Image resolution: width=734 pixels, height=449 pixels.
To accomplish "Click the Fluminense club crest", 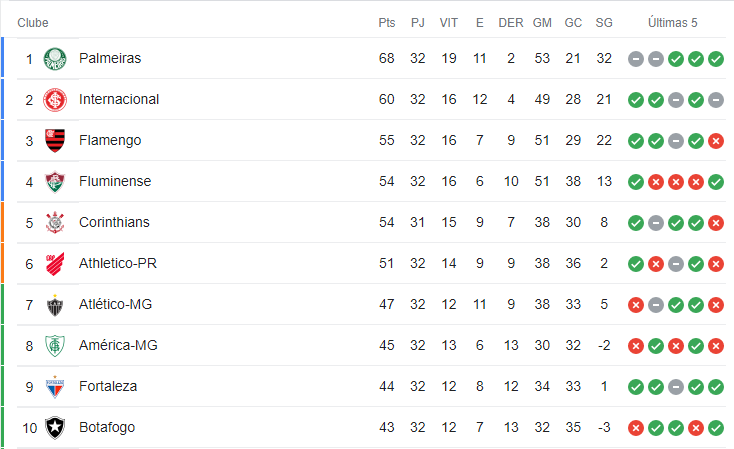I will point(55,182).
